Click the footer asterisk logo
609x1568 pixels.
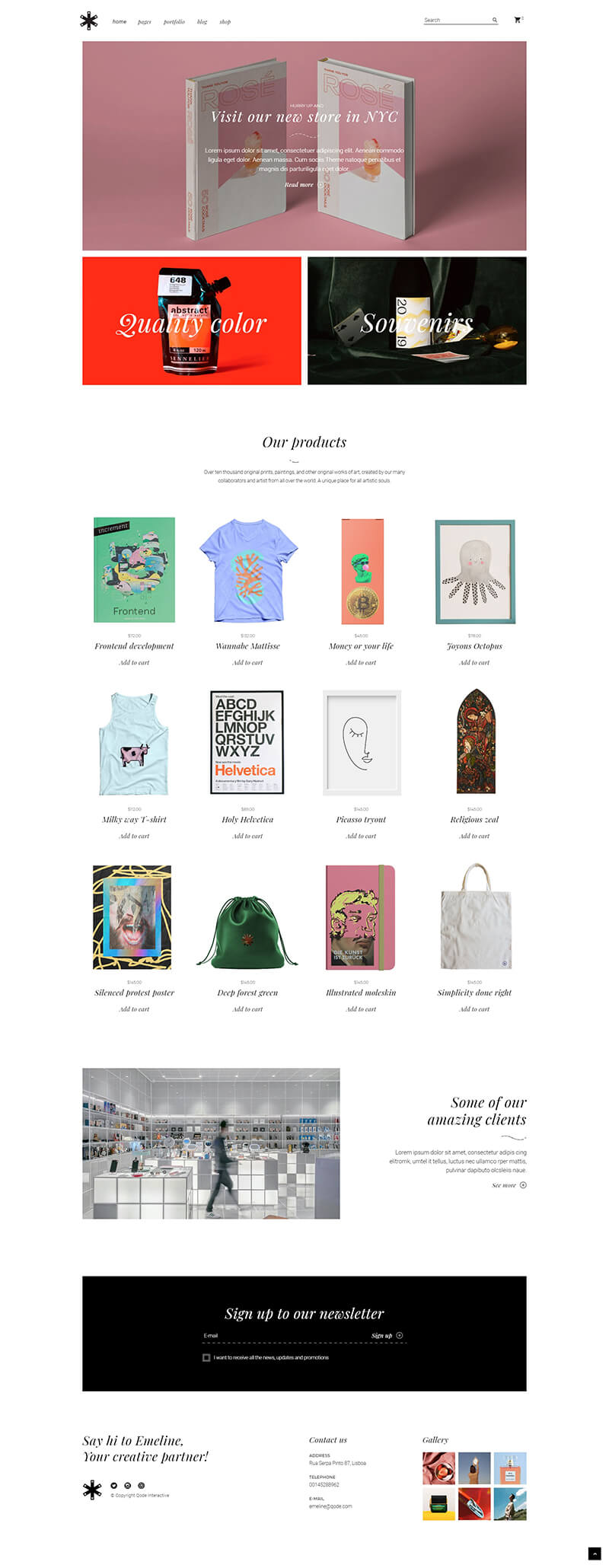(x=92, y=1490)
